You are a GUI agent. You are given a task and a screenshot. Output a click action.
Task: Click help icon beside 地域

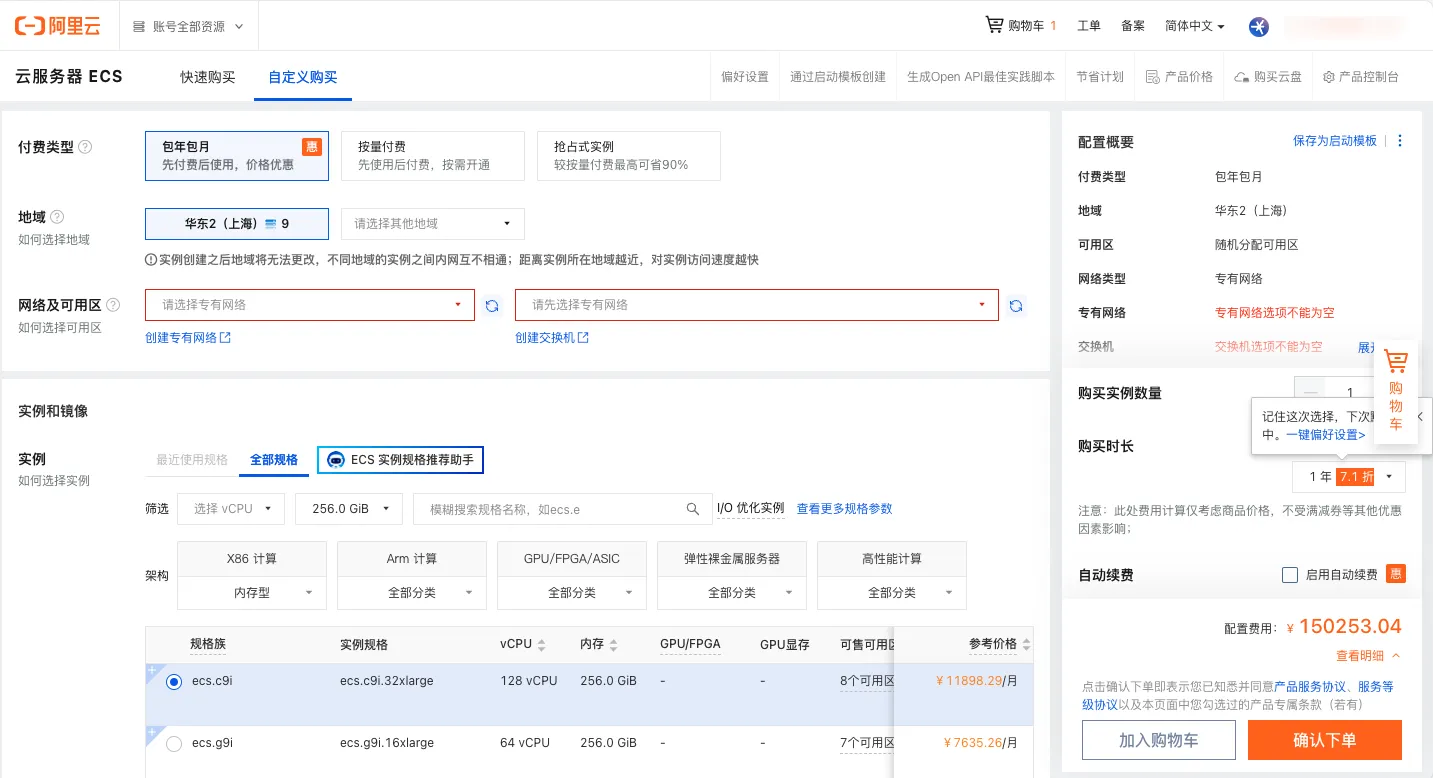coord(57,217)
